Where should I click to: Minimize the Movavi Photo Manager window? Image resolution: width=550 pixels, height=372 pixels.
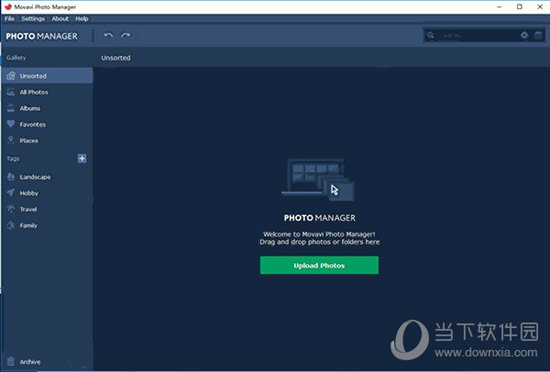click(499, 7)
